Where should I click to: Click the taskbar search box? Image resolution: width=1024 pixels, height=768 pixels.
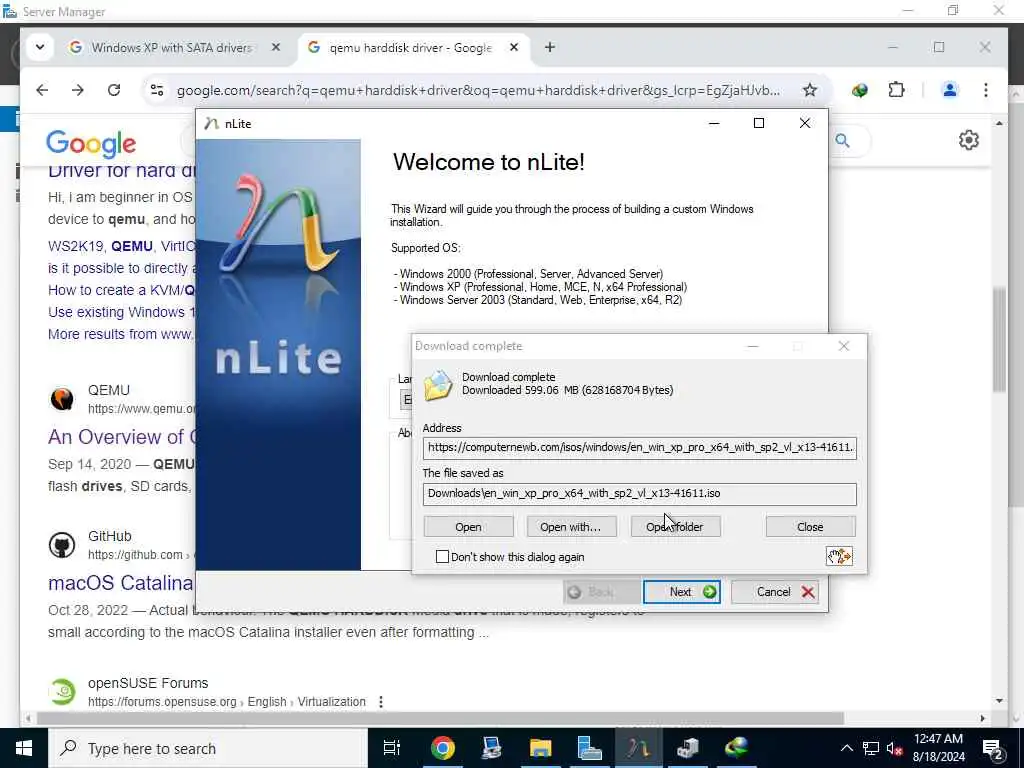209,748
